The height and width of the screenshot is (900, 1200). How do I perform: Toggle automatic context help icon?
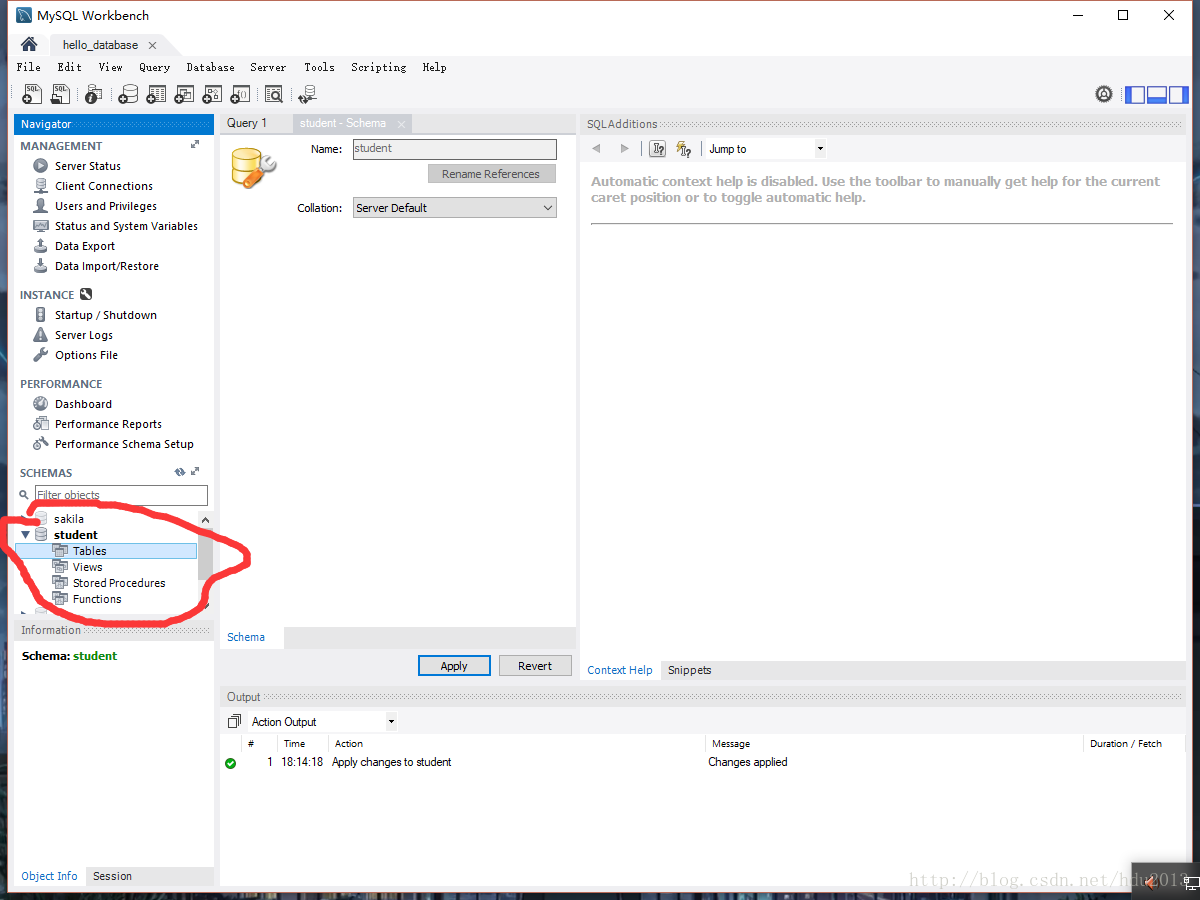[x=684, y=149]
